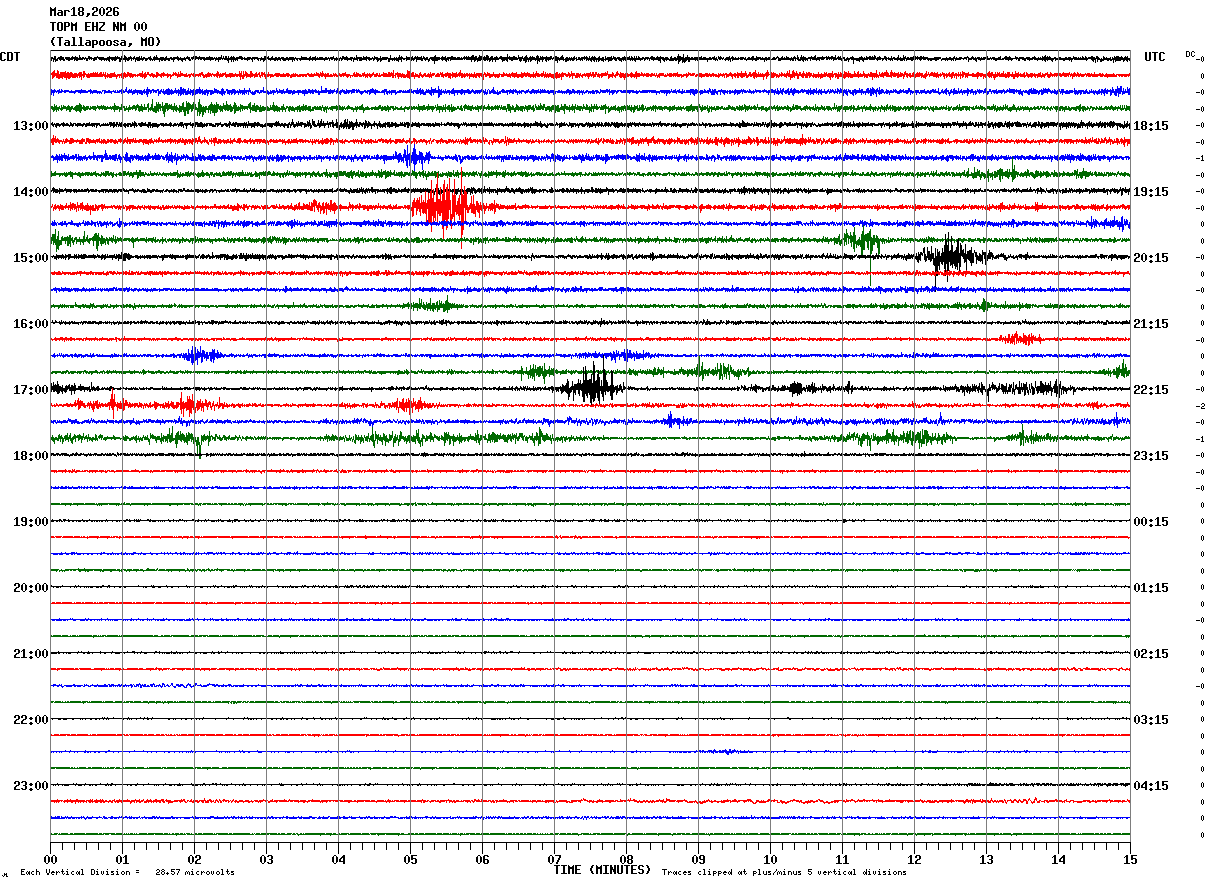The width and height of the screenshot is (1210, 886).
Task: Select the 23:00 CDT time label
Action: coord(31,786)
